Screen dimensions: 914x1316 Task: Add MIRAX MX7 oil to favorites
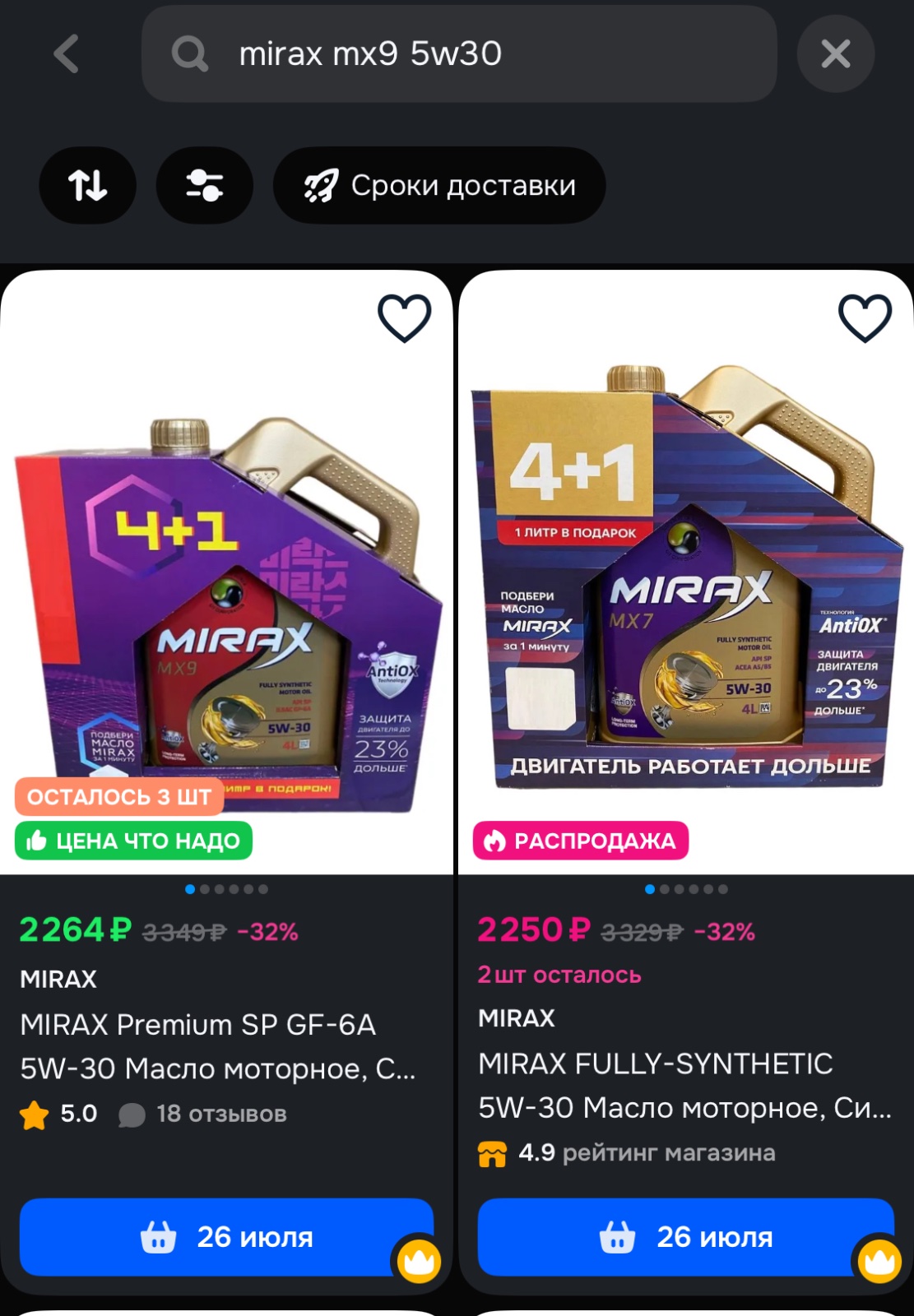pyautogui.click(x=865, y=317)
